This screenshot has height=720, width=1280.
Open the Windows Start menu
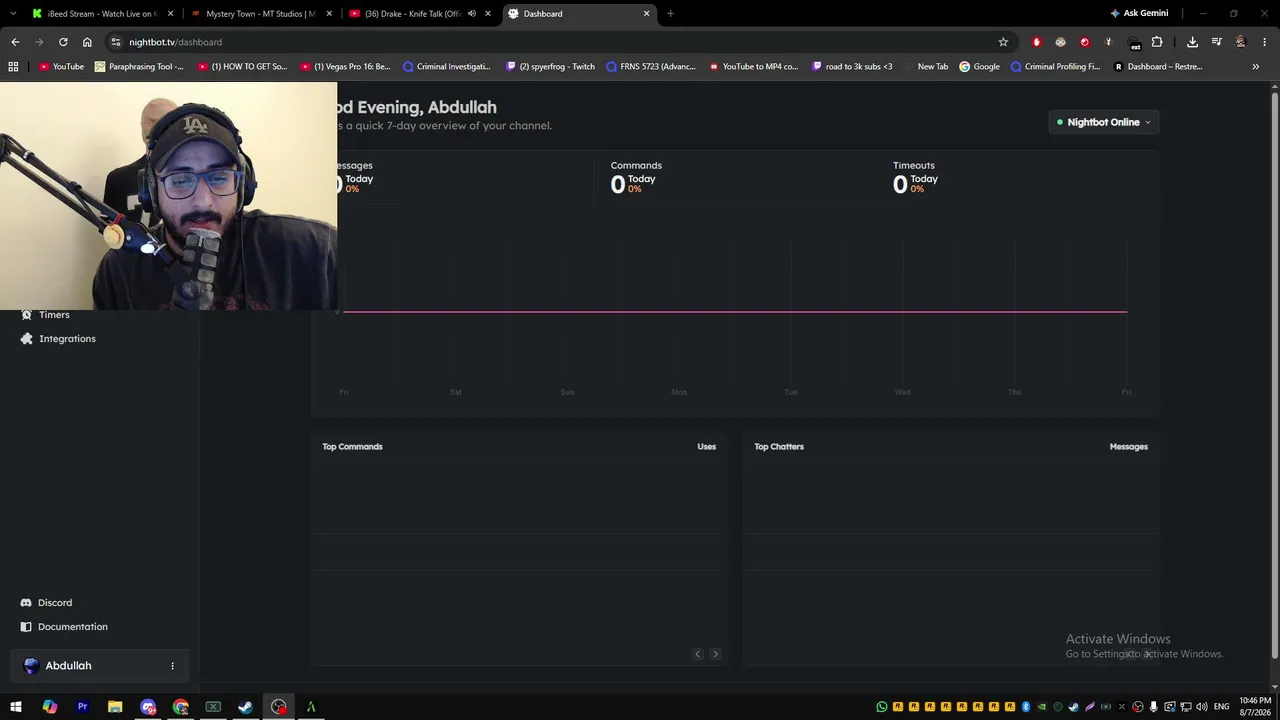(x=16, y=707)
